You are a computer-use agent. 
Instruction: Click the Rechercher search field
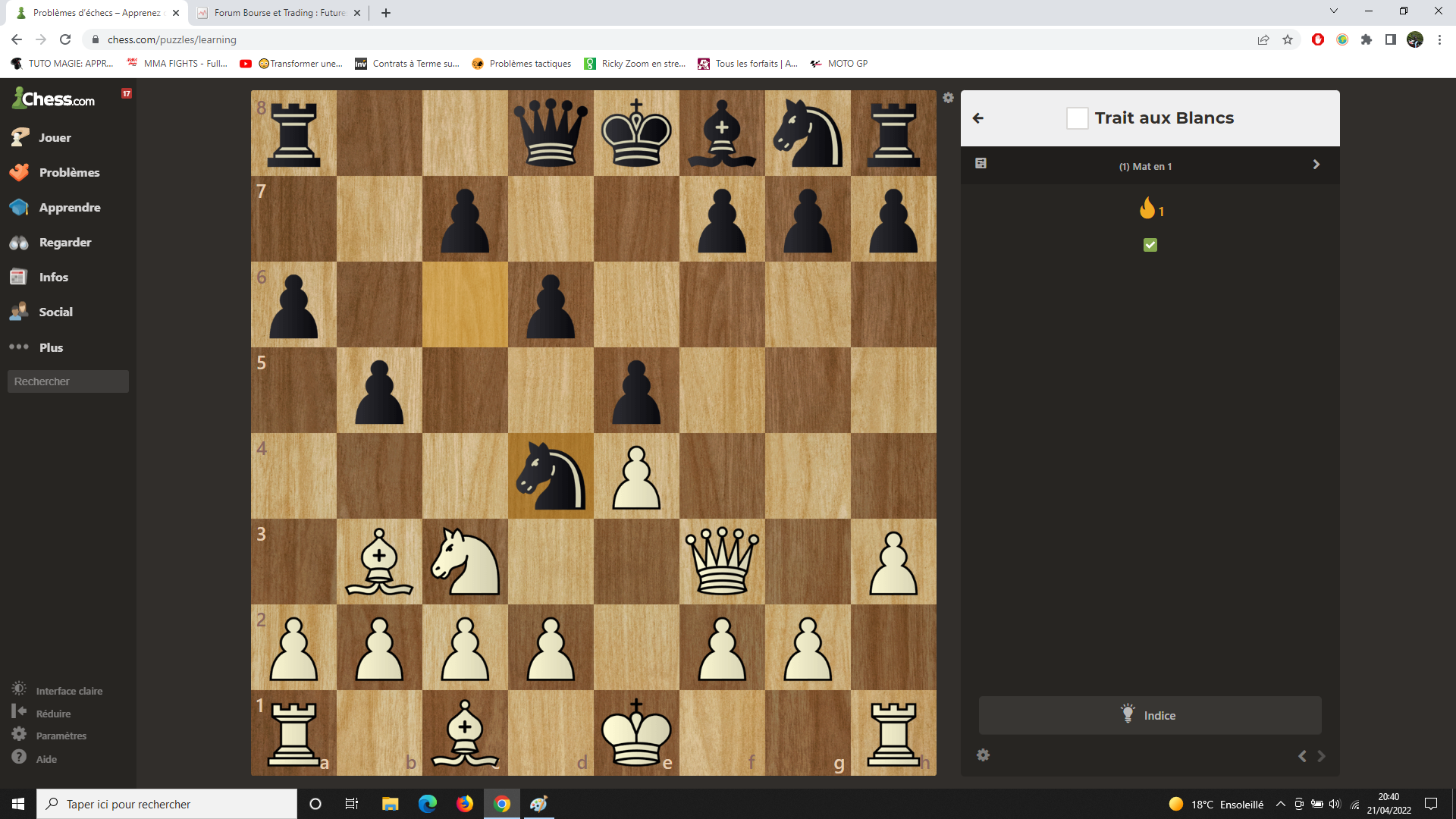[68, 381]
